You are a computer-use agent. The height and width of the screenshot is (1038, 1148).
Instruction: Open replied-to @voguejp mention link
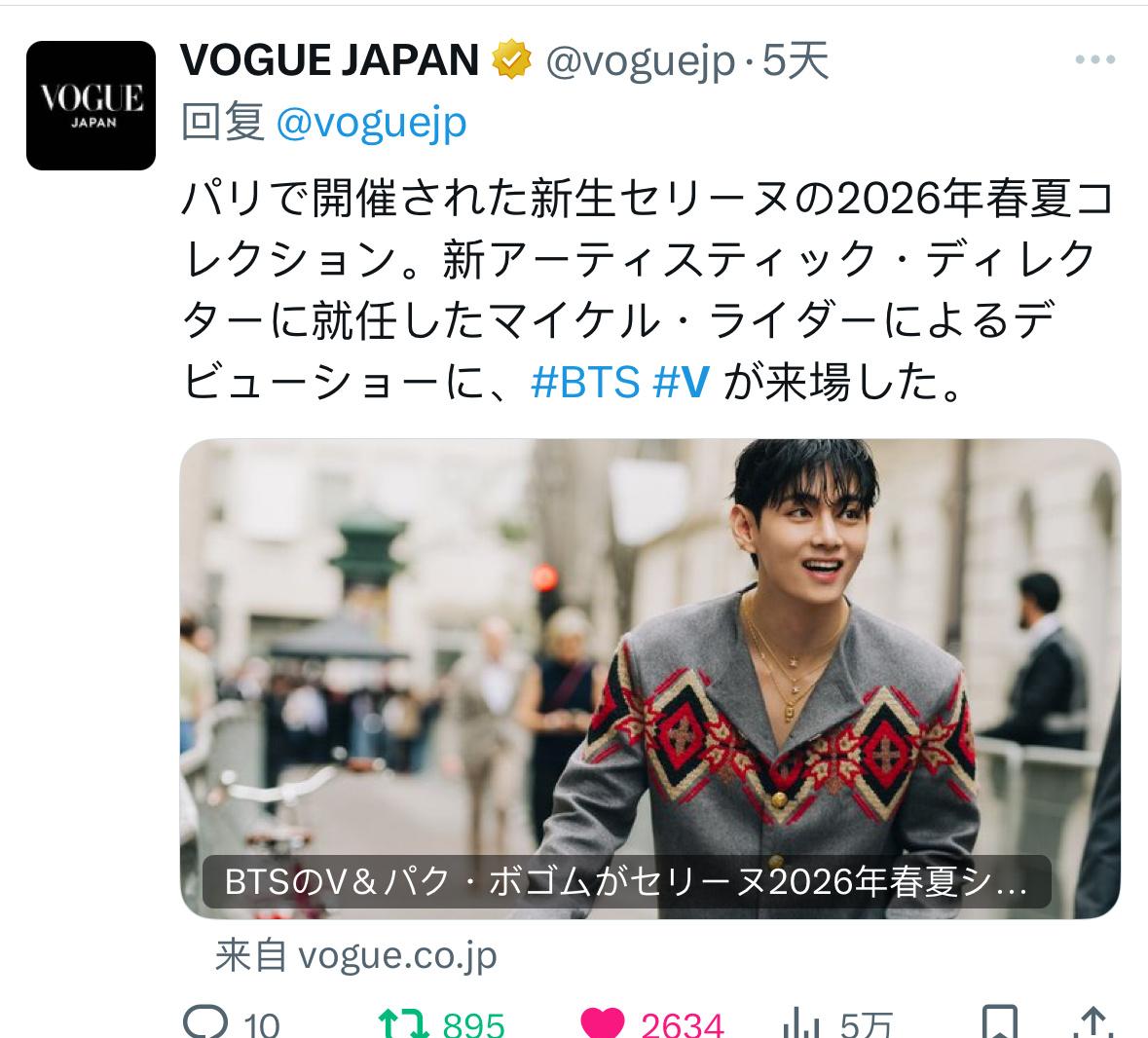371,123
